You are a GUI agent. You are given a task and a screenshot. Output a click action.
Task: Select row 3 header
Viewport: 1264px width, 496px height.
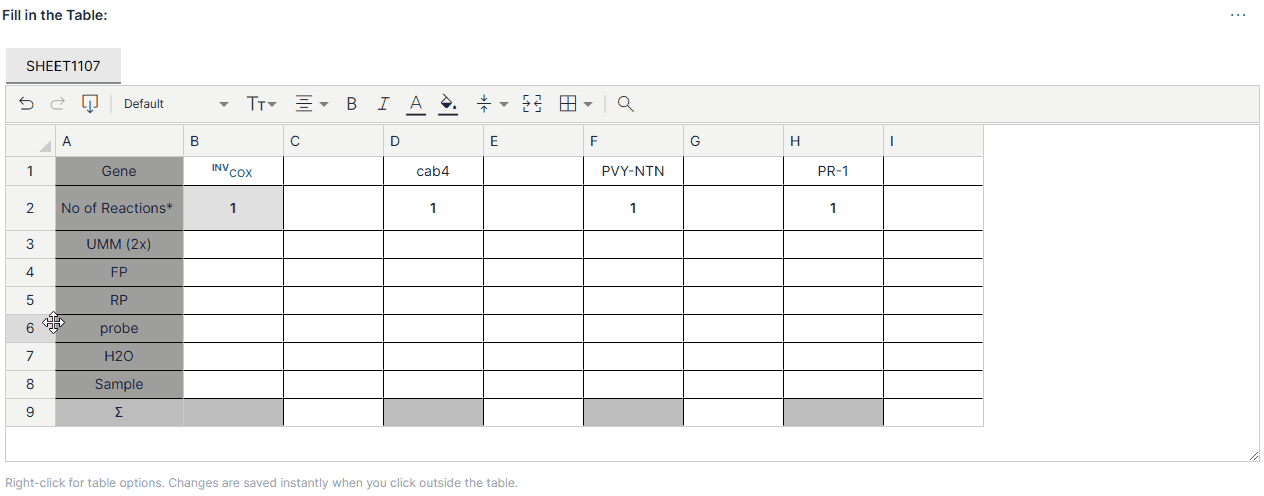tap(30, 244)
